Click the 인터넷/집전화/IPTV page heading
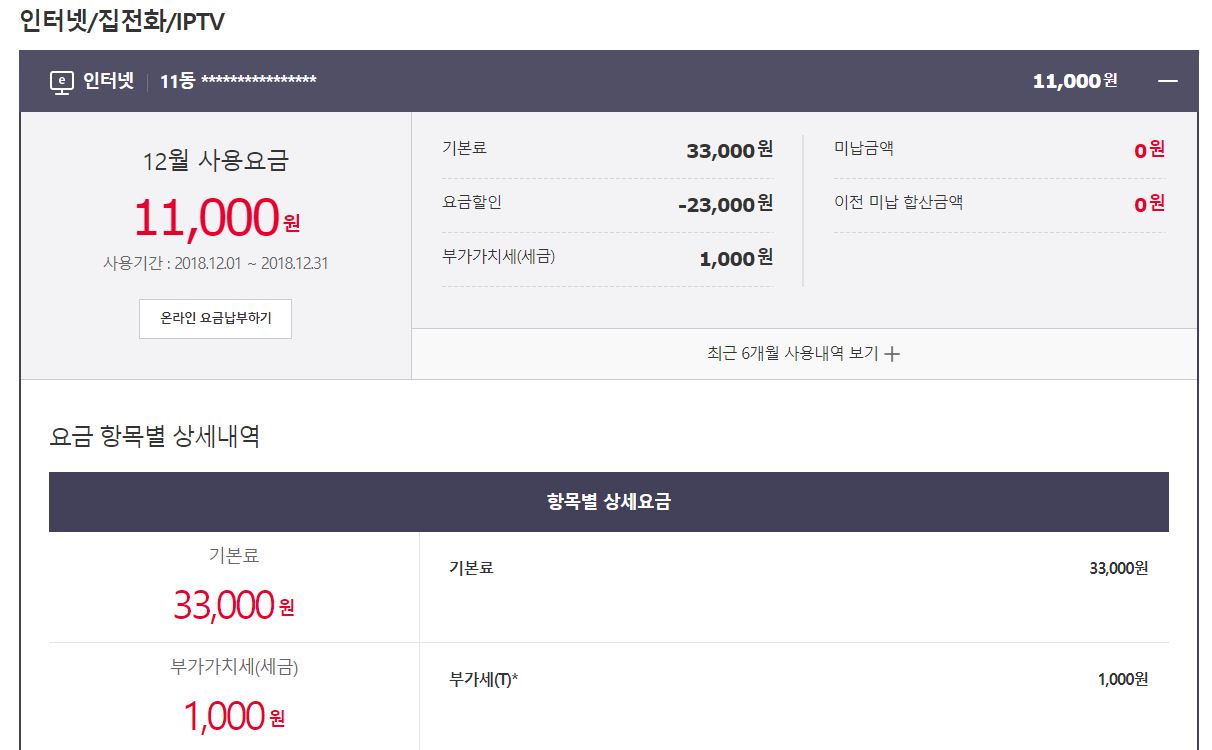Image resolution: width=1212 pixels, height=750 pixels. pos(122,22)
